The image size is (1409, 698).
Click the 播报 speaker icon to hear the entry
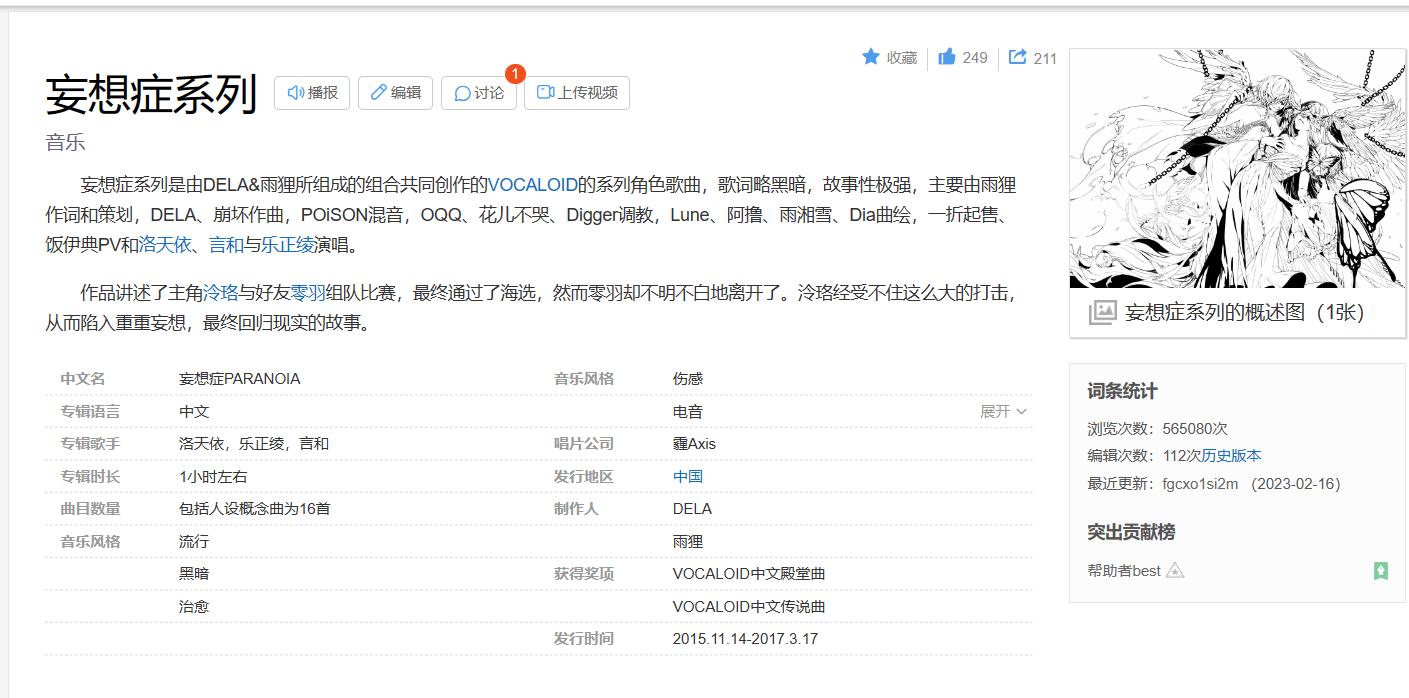tap(295, 93)
